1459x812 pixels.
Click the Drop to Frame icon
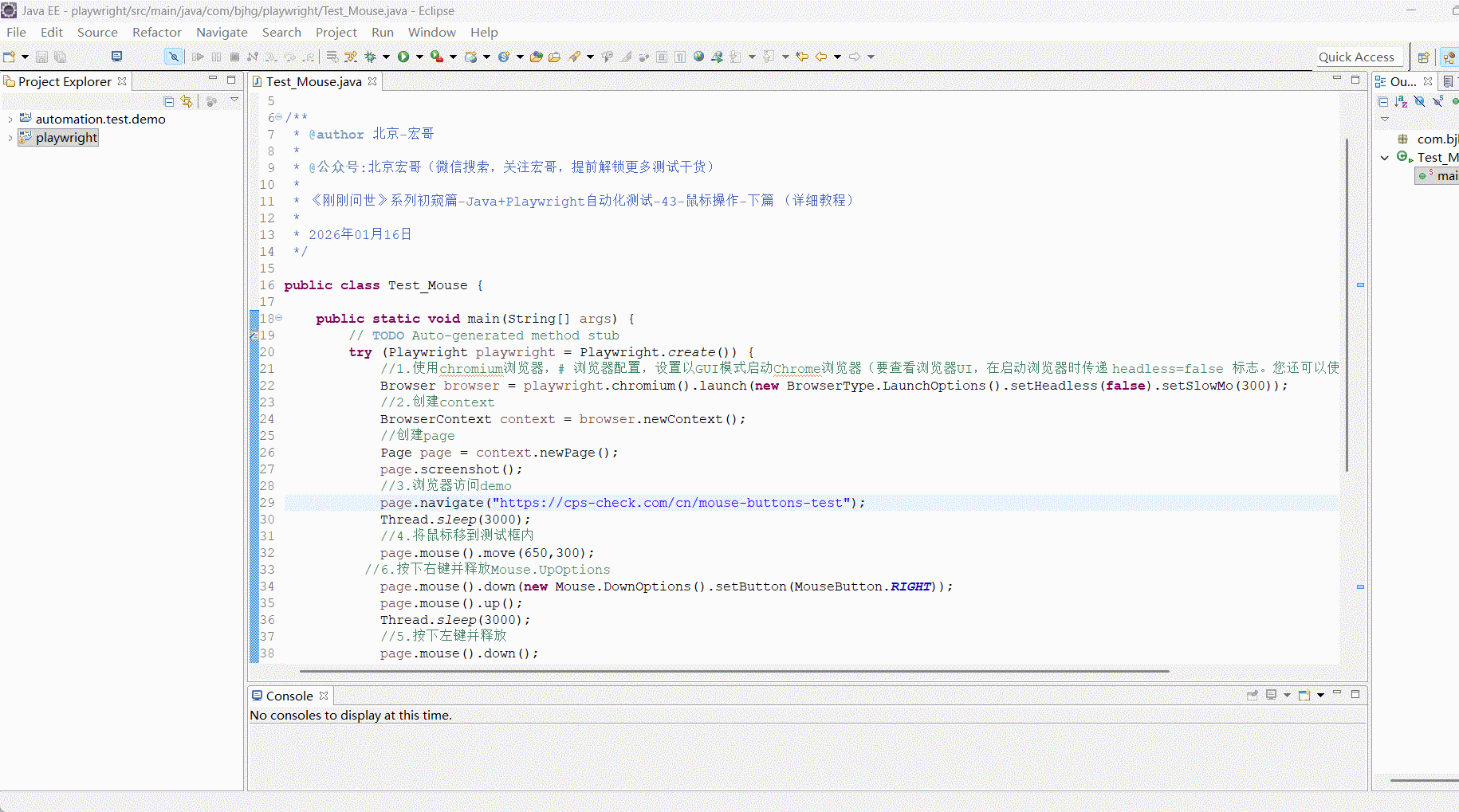332,57
